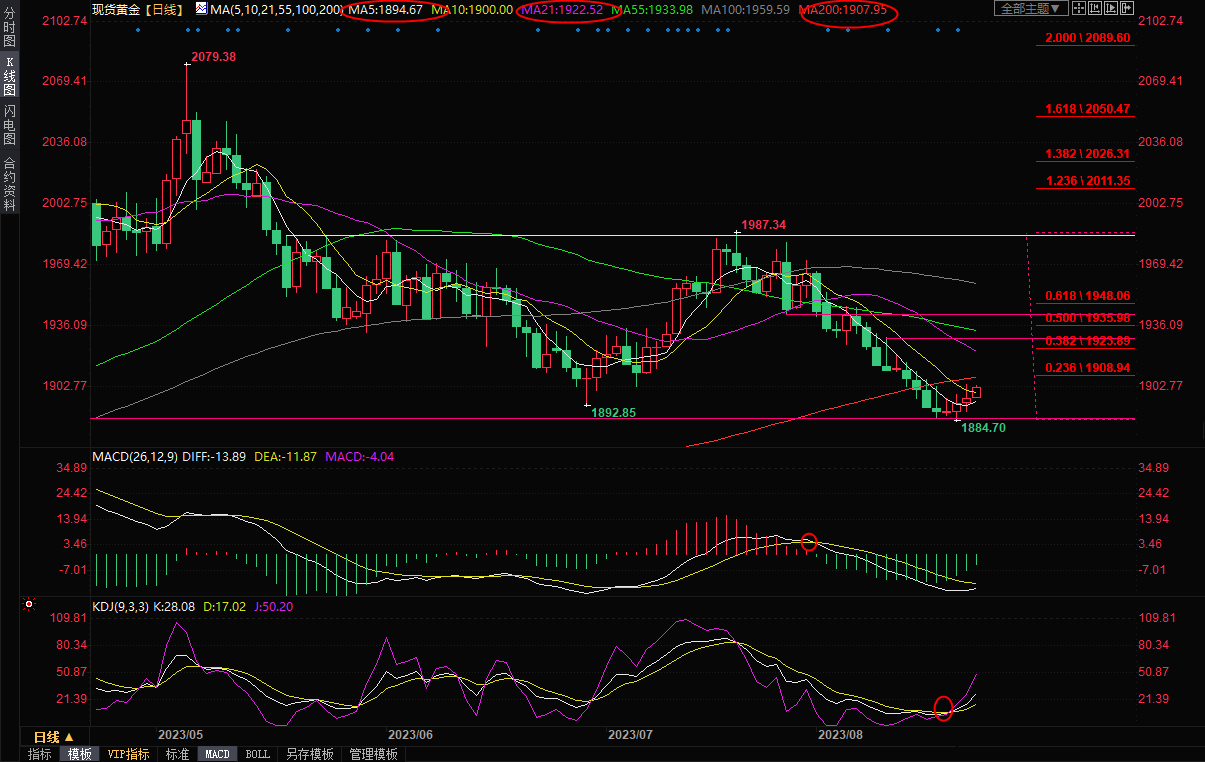
Task: Apply the MACD template
Action: pyautogui.click(x=218, y=754)
